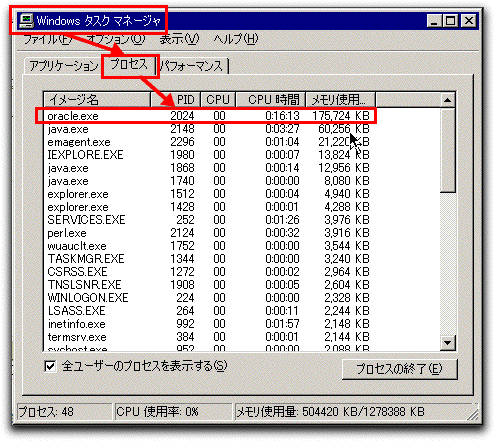Sort by PID column header
495x441 pixels.
(176, 100)
